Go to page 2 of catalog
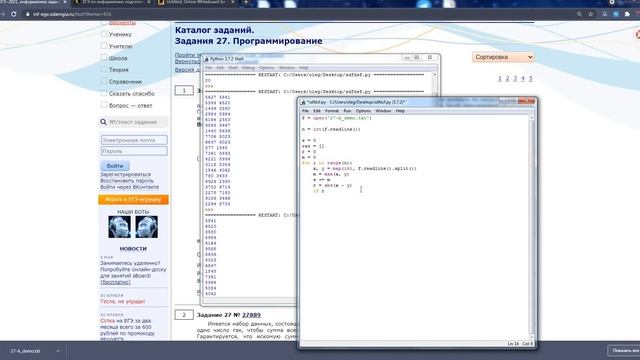The height and width of the screenshot is (360, 640). tap(507, 78)
